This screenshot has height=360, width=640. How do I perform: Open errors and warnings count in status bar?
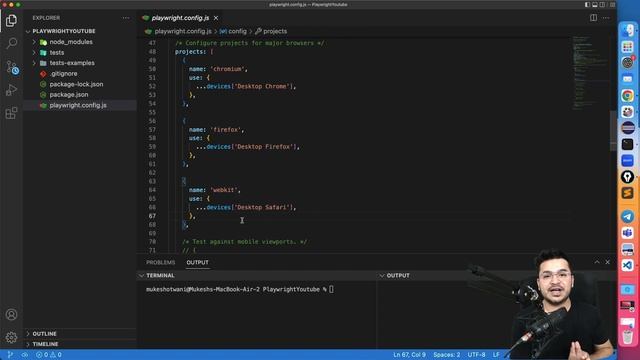(x=49, y=355)
